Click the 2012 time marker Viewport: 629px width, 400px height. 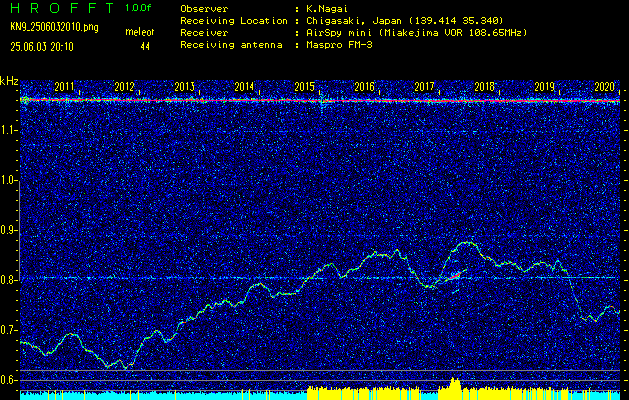[124, 87]
